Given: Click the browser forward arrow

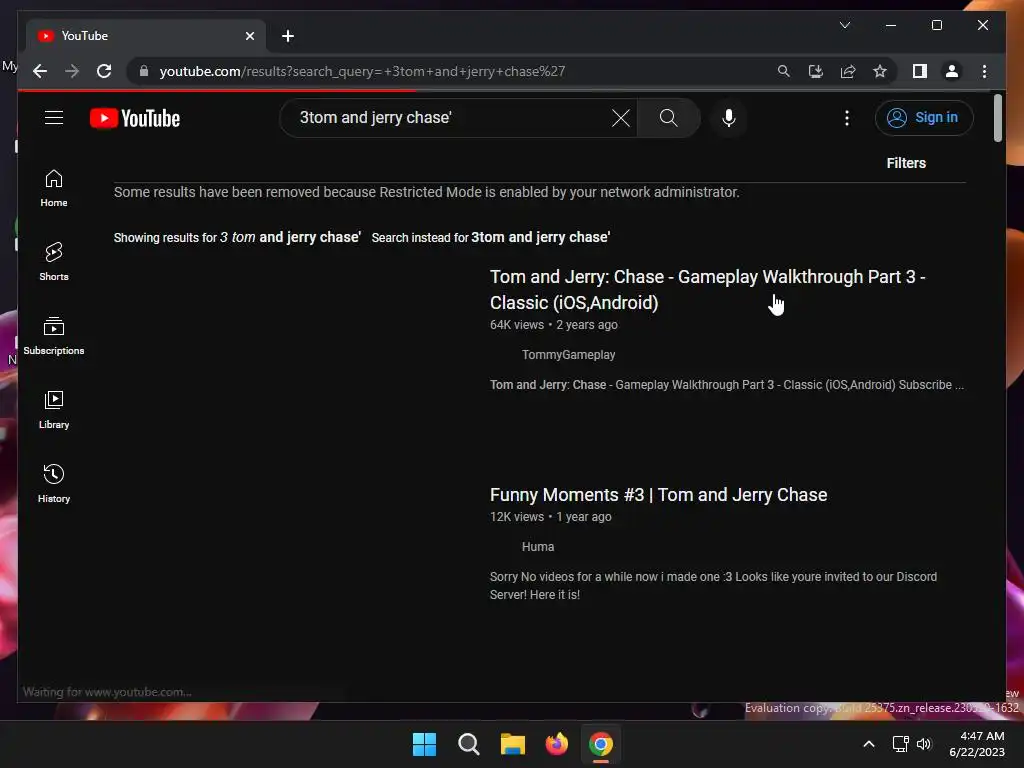Looking at the screenshot, I should (72, 71).
